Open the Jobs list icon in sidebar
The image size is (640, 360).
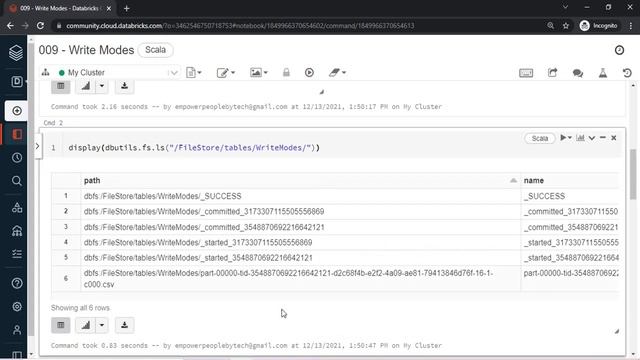17,254
